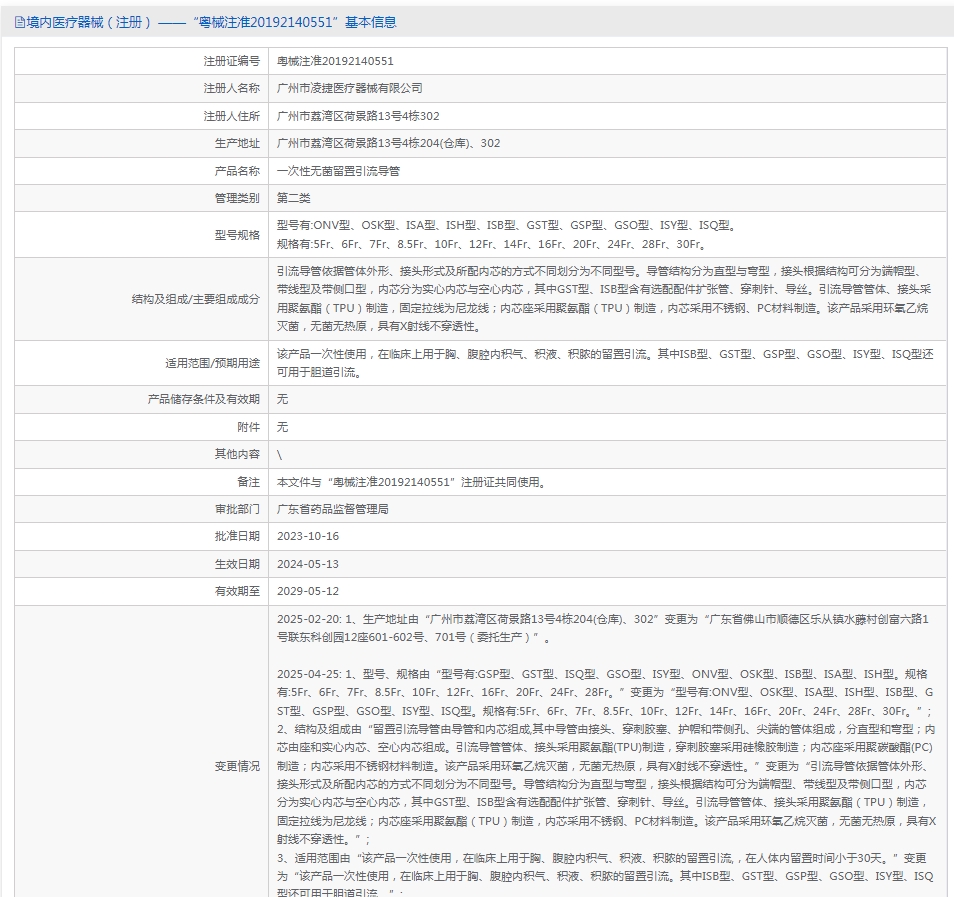Image resolution: width=954 pixels, height=897 pixels.
Task: Click the expiry date 2029-05-12
Action: tap(308, 591)
